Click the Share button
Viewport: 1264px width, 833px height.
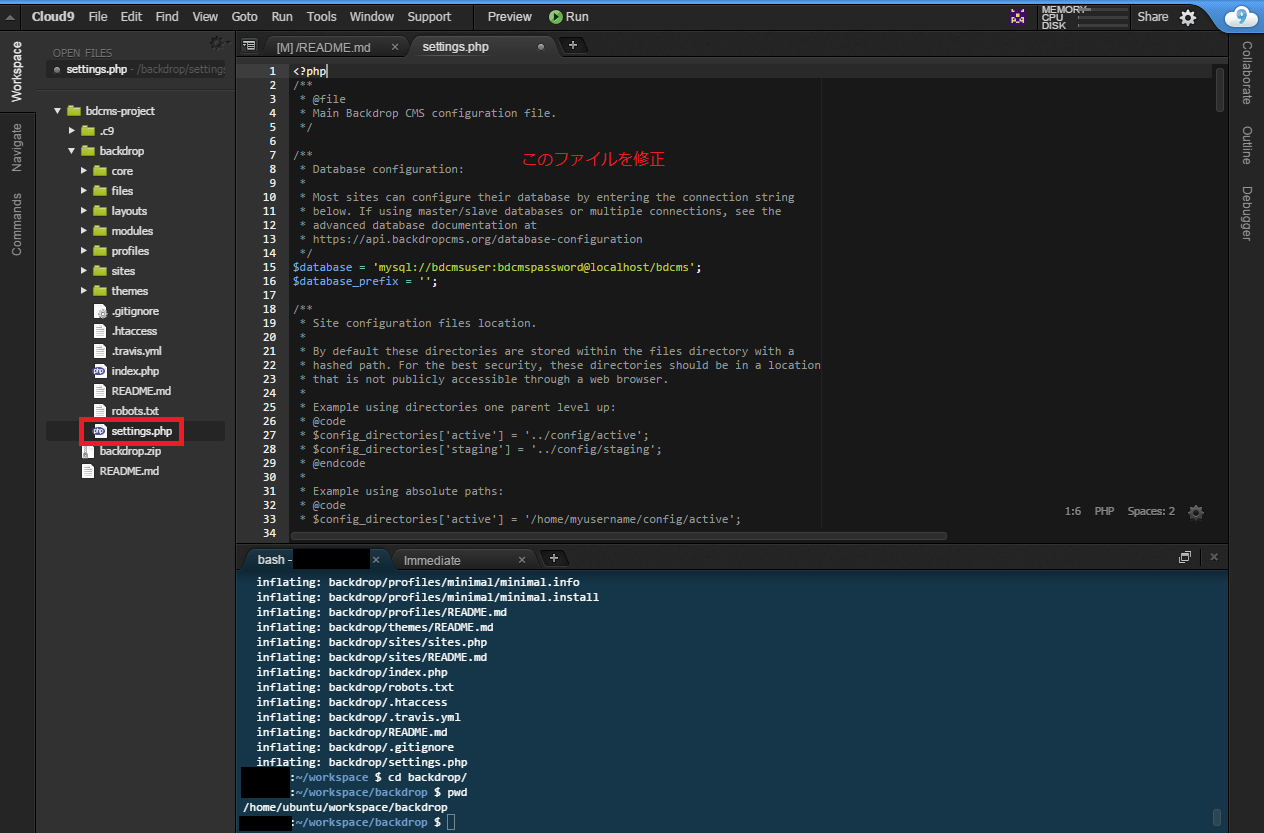pos(1153,17)
